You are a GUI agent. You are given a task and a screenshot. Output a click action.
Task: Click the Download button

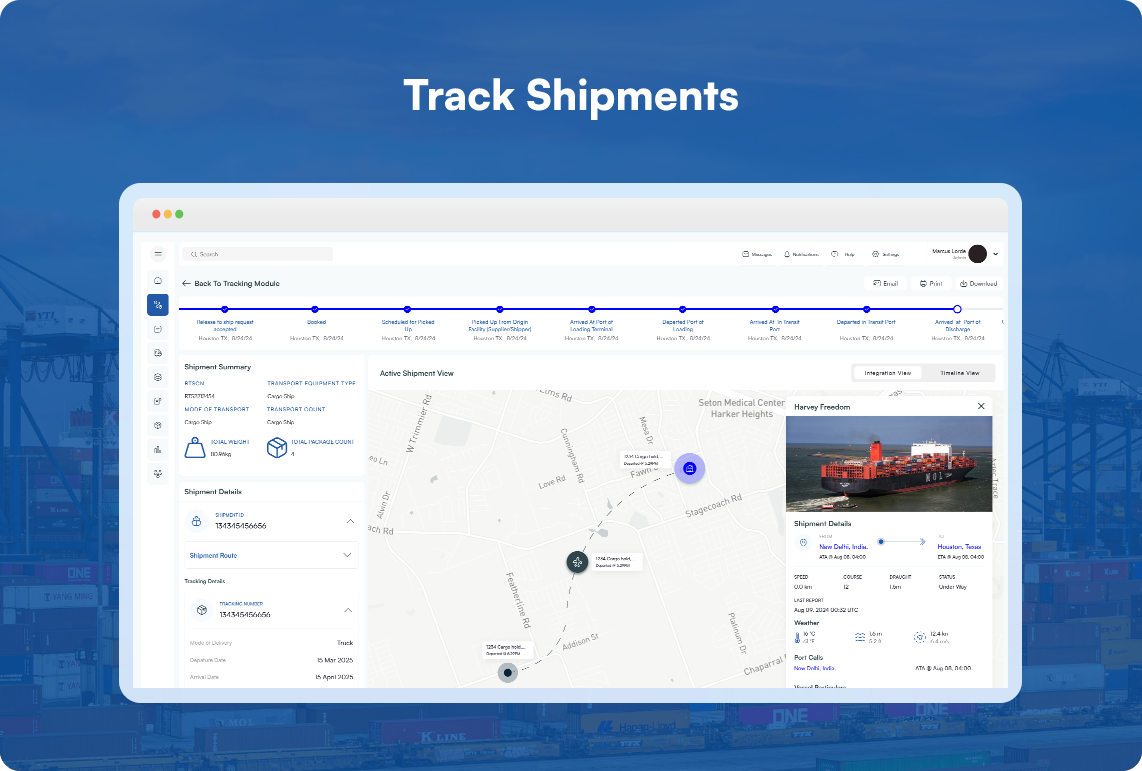click(x=977, y=284)
